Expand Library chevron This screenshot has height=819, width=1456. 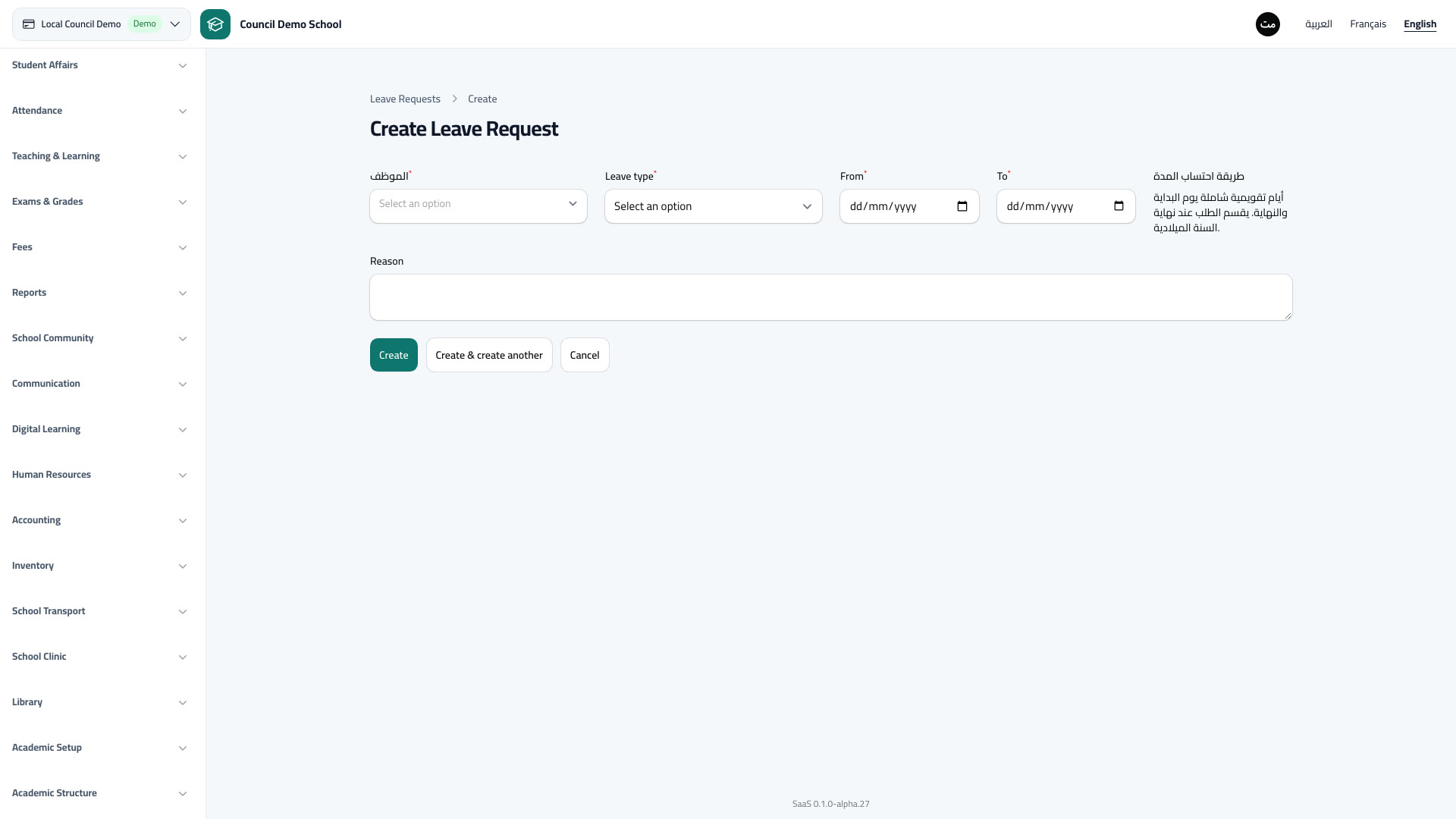(183, 703)
